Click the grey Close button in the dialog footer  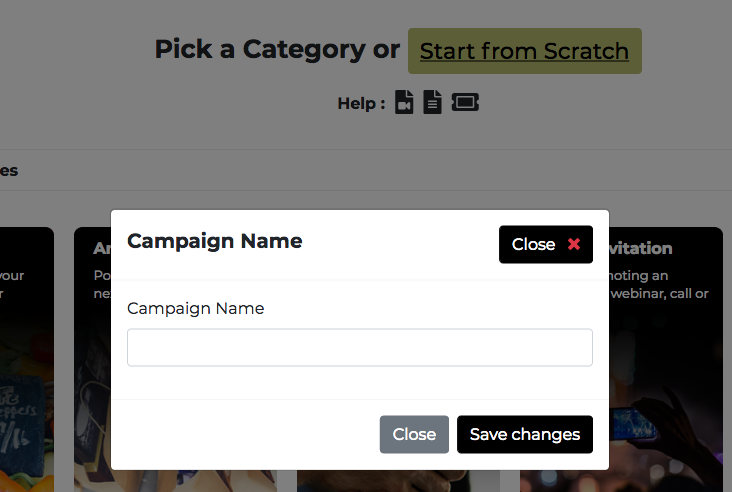[x=414, y=434]
